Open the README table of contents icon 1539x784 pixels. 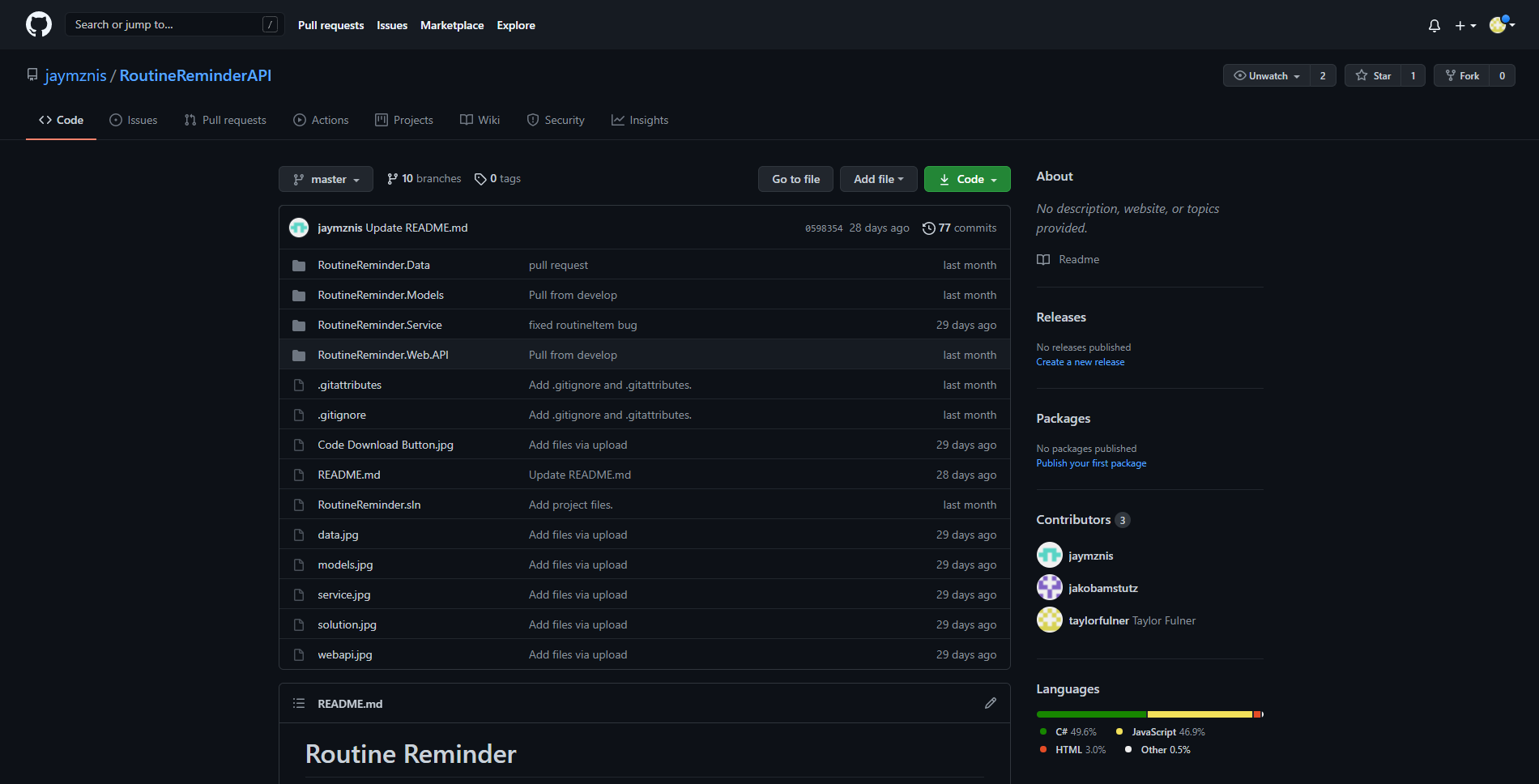[x=299, y=703]
